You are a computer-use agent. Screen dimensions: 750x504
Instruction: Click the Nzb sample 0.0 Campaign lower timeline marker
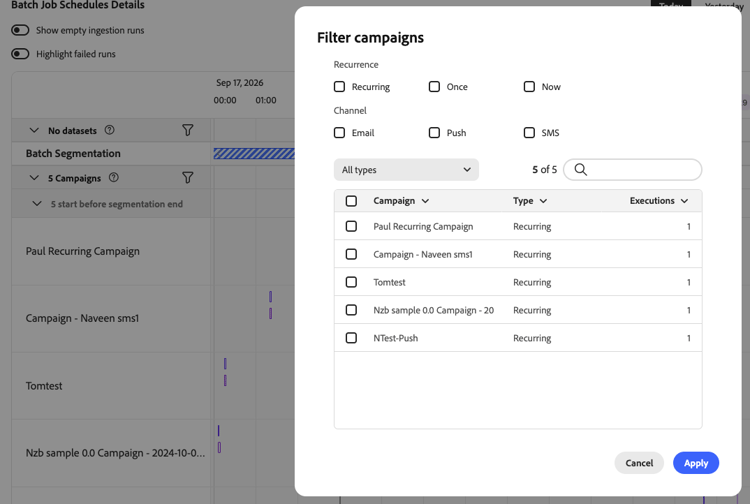(219, 448)
